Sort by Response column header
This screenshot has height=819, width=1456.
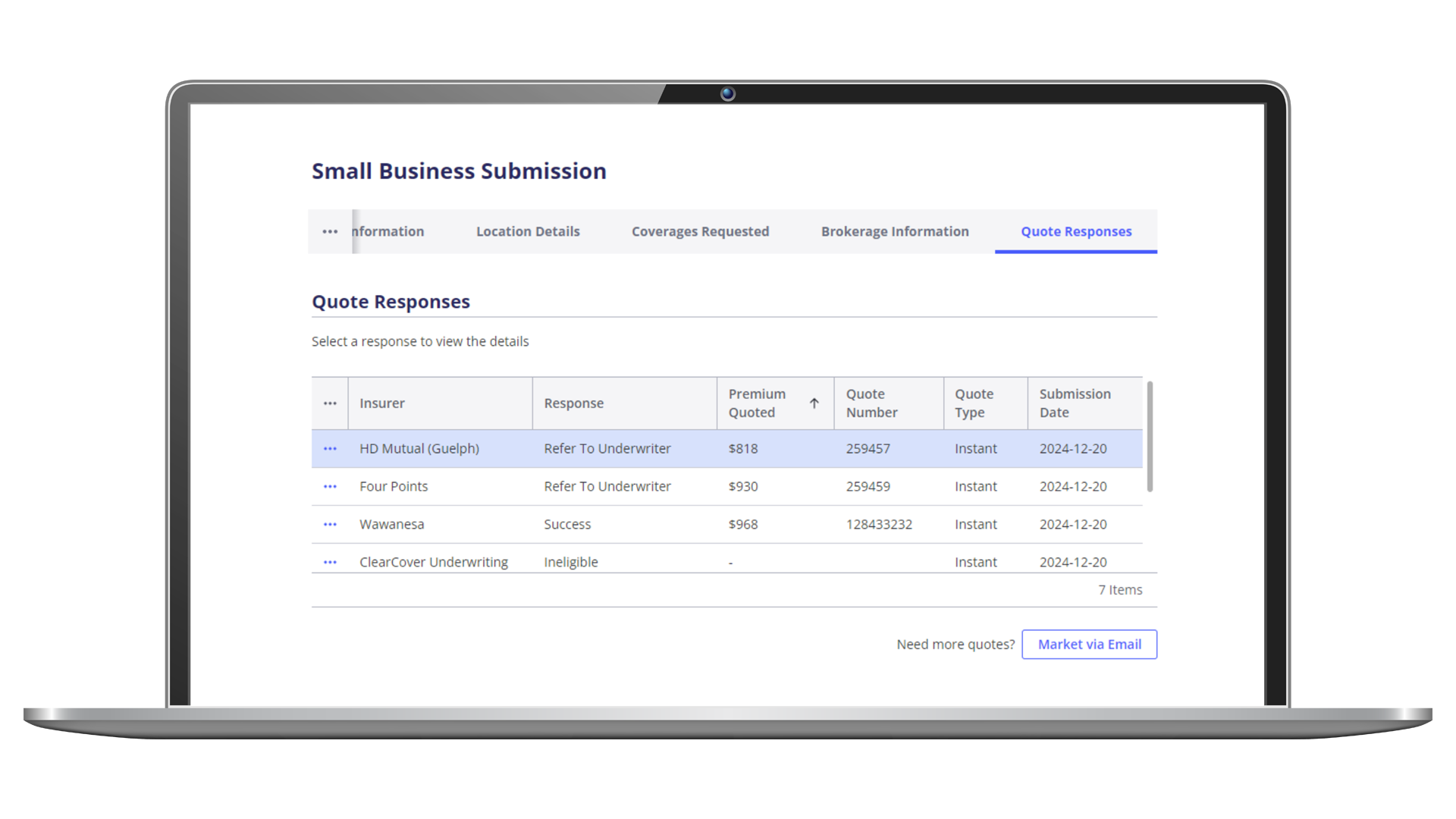(573, 403)
